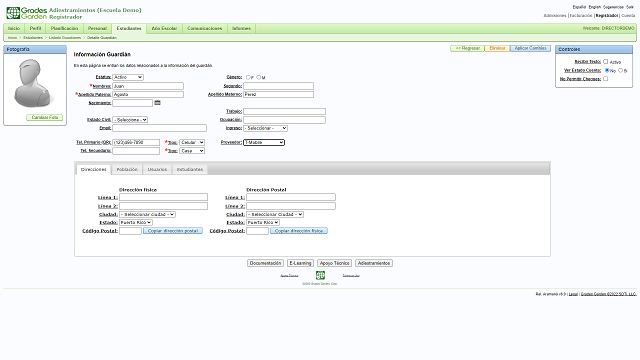Open the Perfil menu tab

(36, 29)
